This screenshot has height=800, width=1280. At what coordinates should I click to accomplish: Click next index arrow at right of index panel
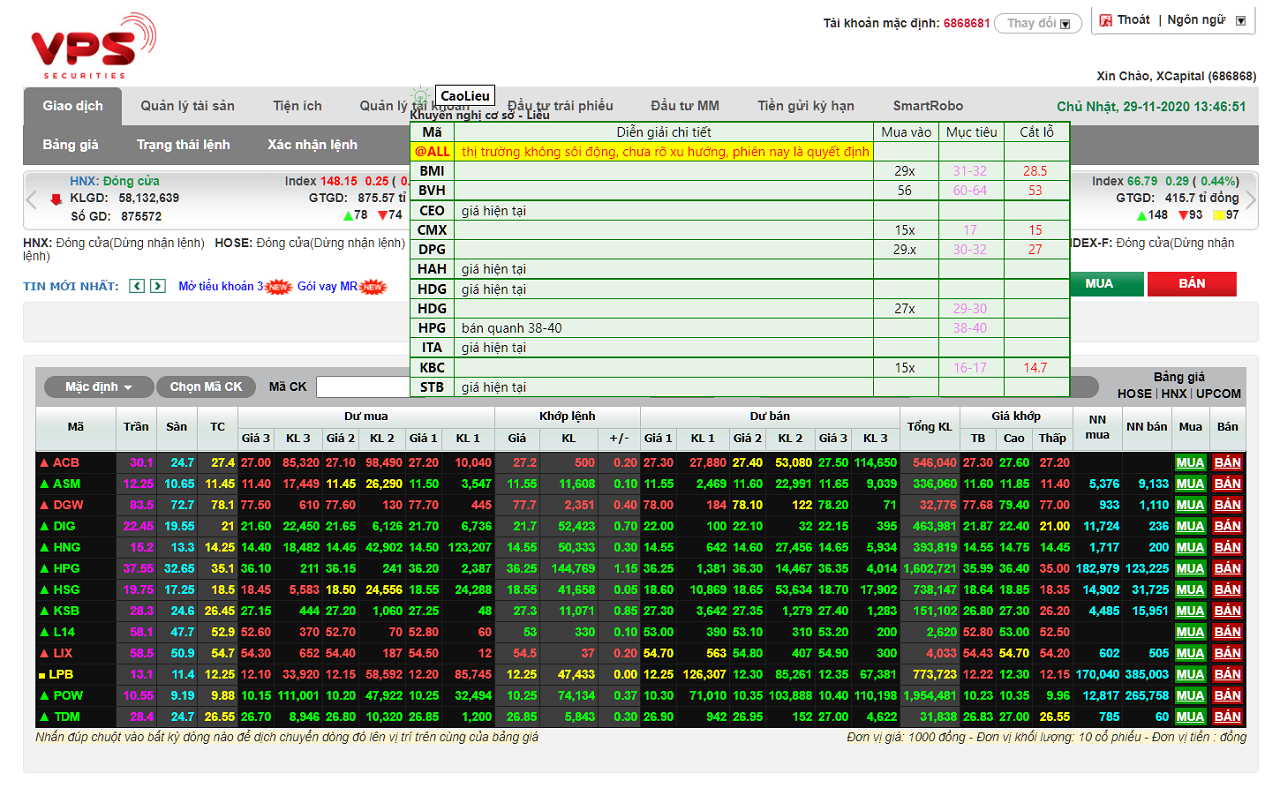pos(1251,199)
